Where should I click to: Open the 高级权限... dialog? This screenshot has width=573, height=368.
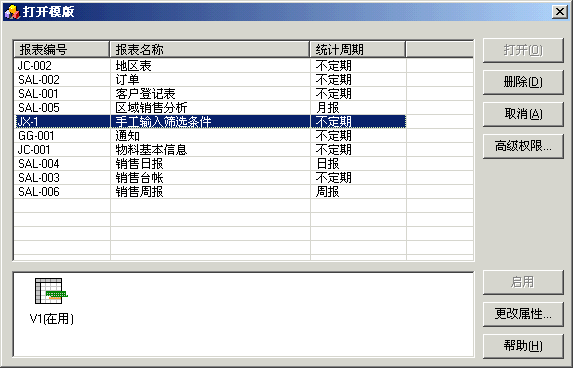coord(523,146)
